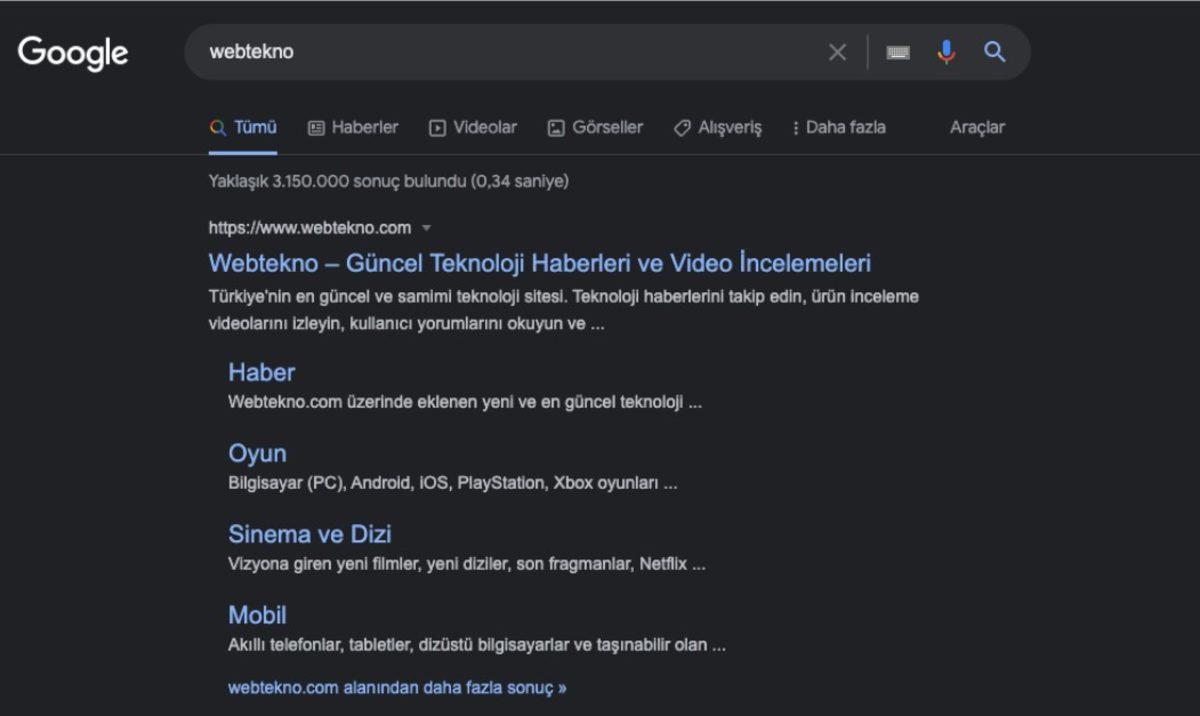Click more results from webtekno.com link
Screen dimensions: 1200x716
coord(397,687)
